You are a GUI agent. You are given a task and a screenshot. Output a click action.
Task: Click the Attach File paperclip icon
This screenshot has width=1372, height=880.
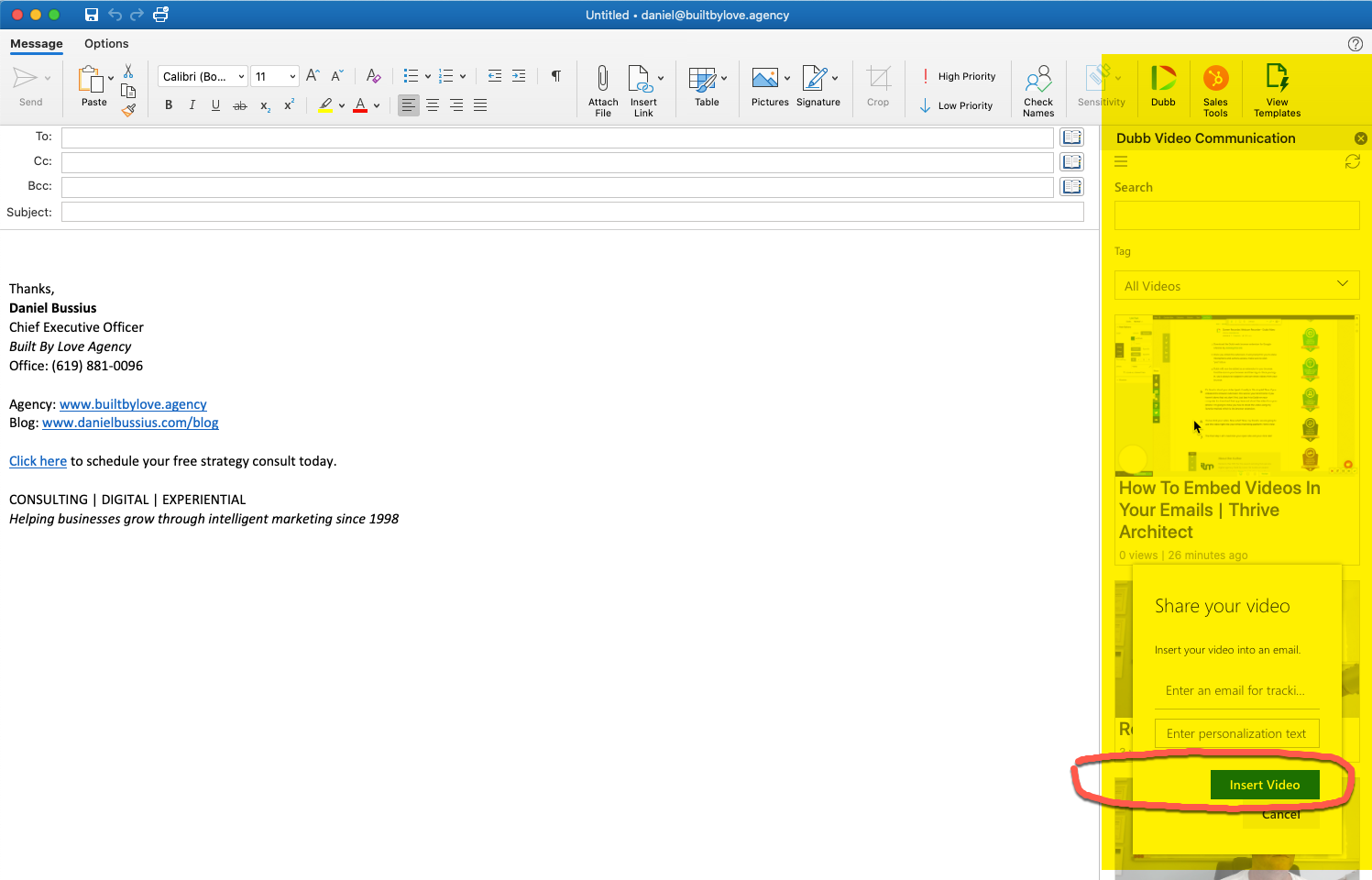[x=602, y=80]
